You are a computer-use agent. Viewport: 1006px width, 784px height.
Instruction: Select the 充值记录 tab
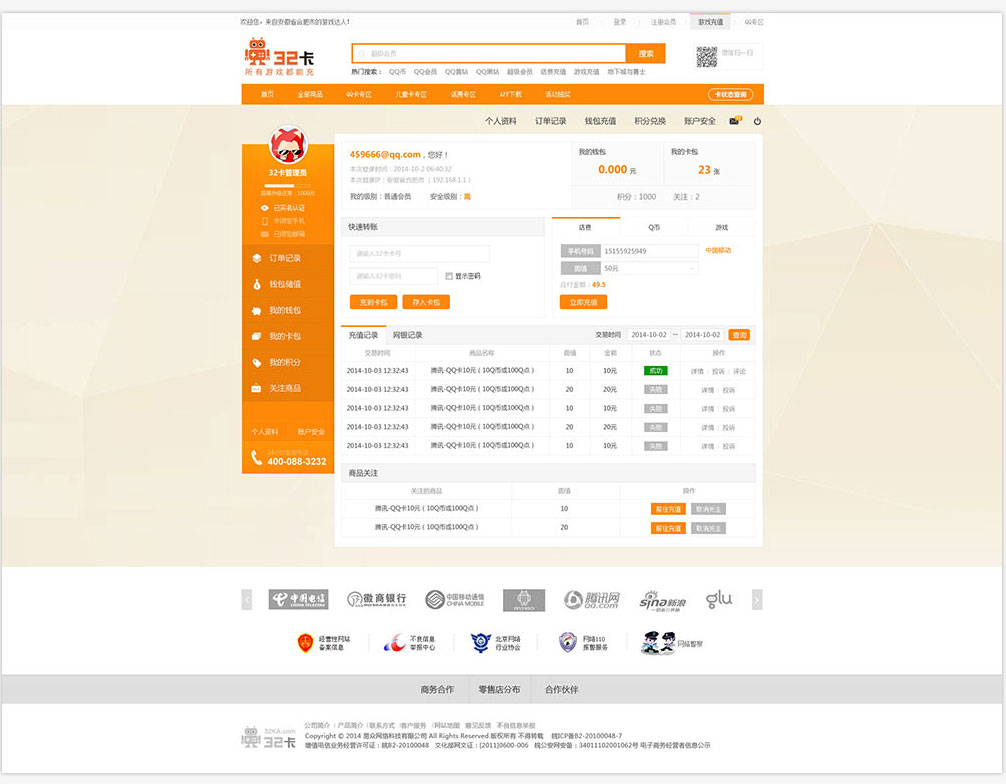click(x=363, y=335)
